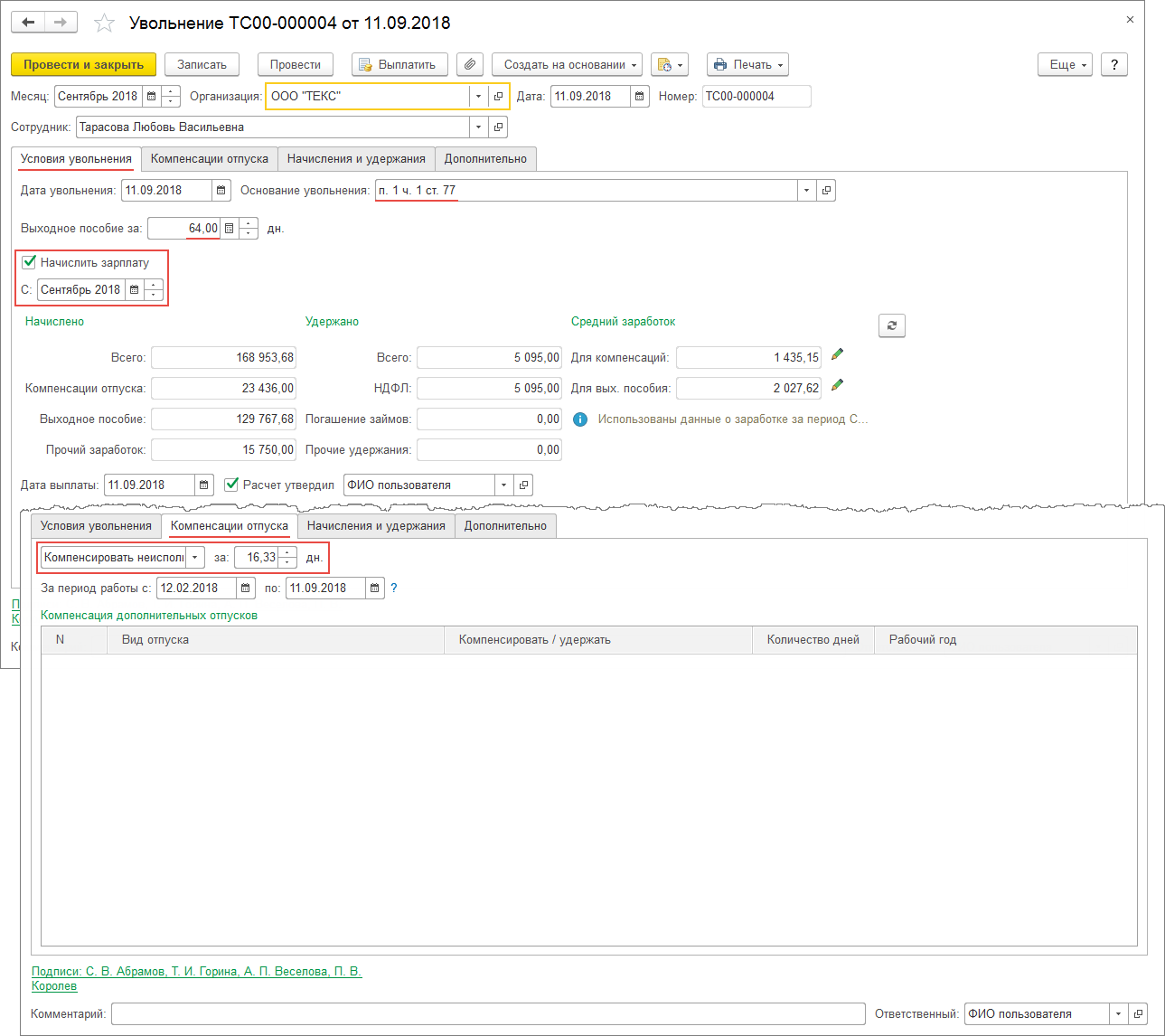This screenshot has width=1165, height=1036.
Task: Open calculator for severance pay days
Action: [230, 229]
